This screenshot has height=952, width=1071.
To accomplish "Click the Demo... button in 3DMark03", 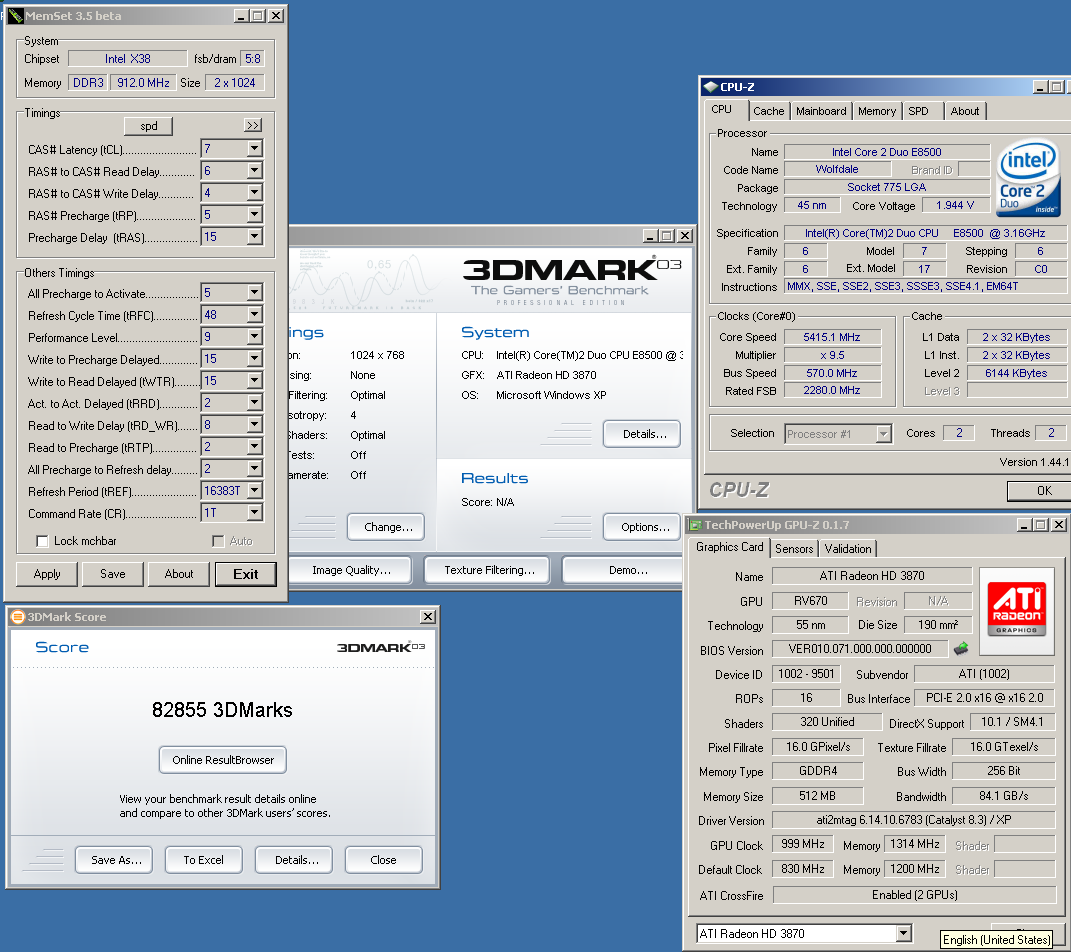I will coord(624,570).
